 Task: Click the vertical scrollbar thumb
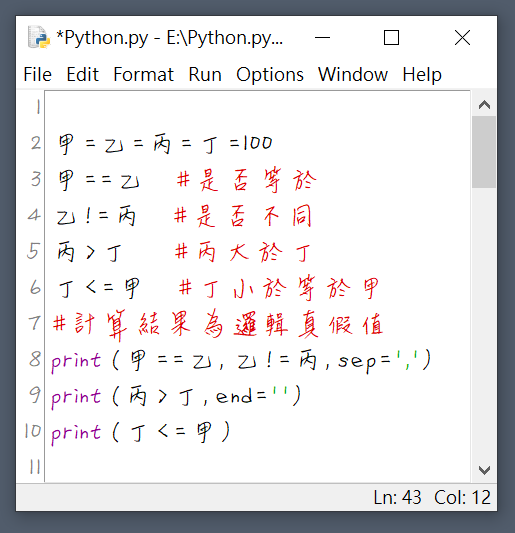[484, 152]
